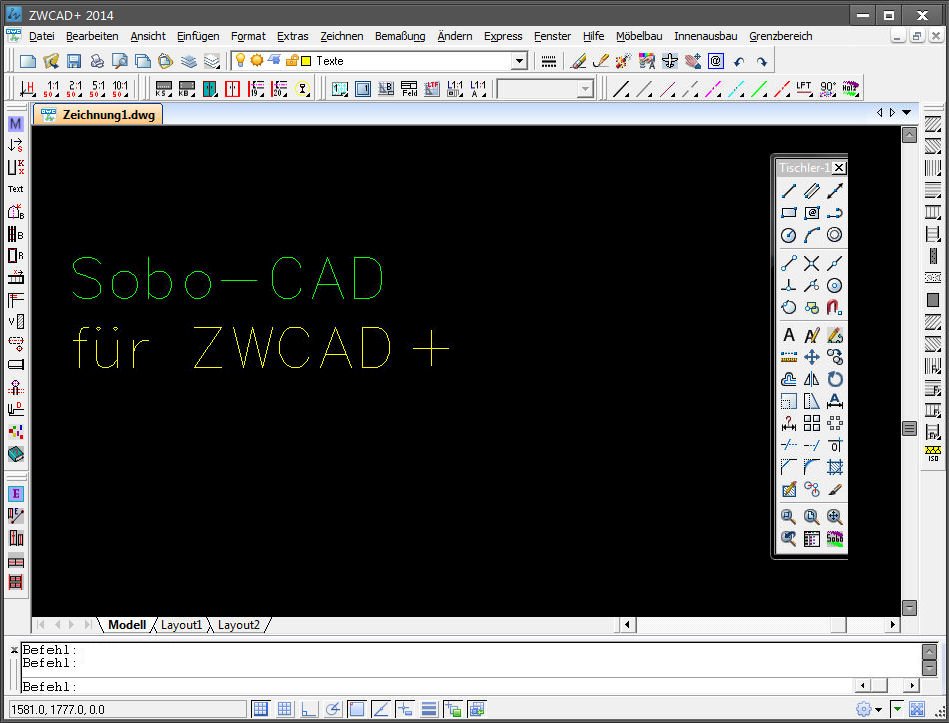Click the Print icon in toolbar
The image size is (949, 723).
pyautogui.click(x=97, y=61)
